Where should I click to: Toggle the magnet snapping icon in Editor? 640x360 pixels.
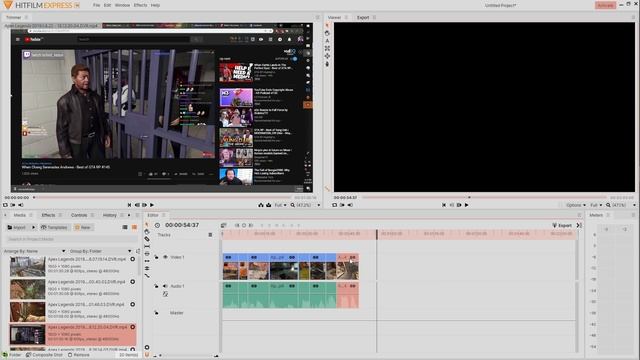[147, 354]
